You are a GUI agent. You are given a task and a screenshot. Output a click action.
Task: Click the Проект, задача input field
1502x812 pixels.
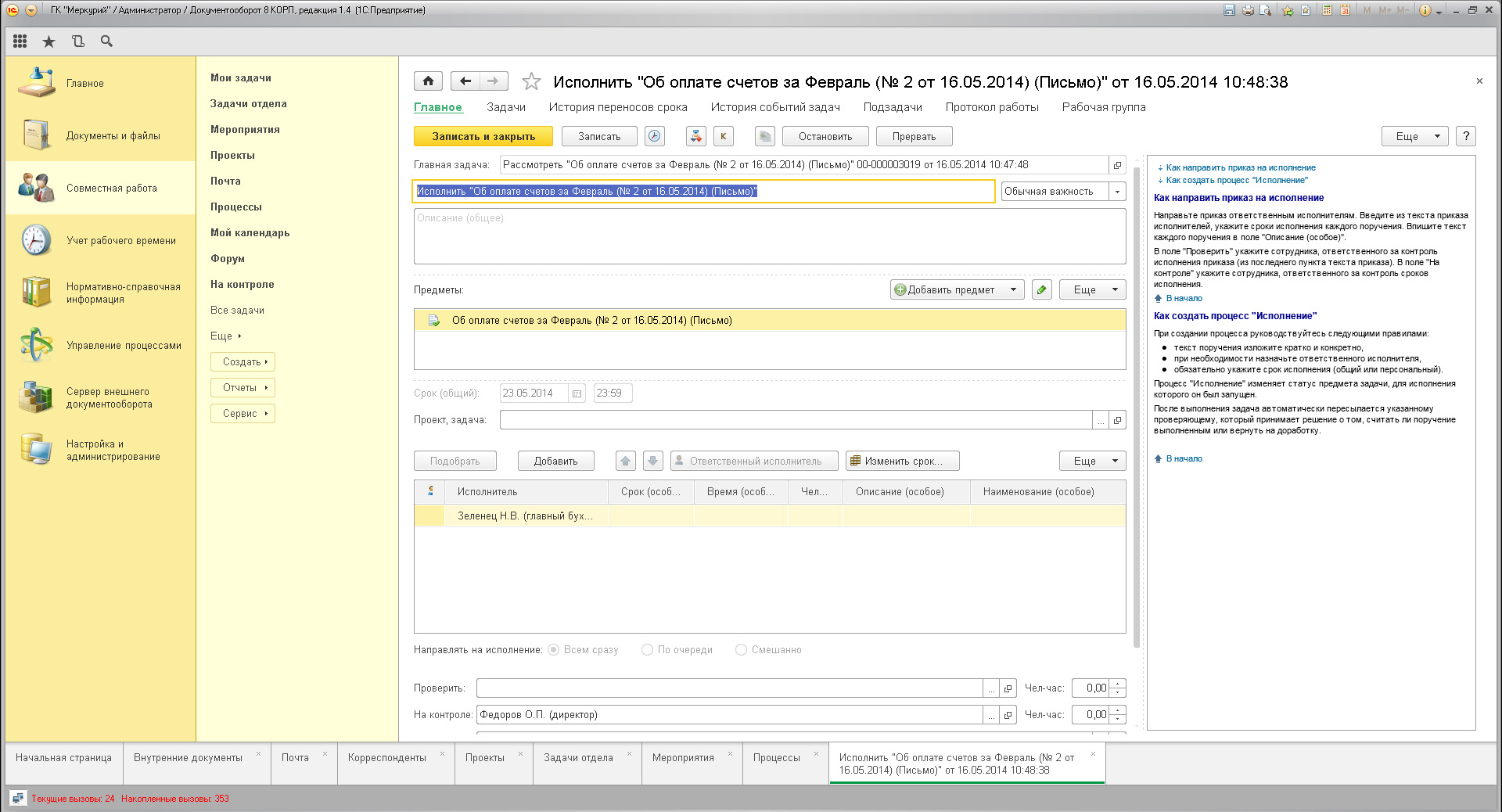pos(796,420)
